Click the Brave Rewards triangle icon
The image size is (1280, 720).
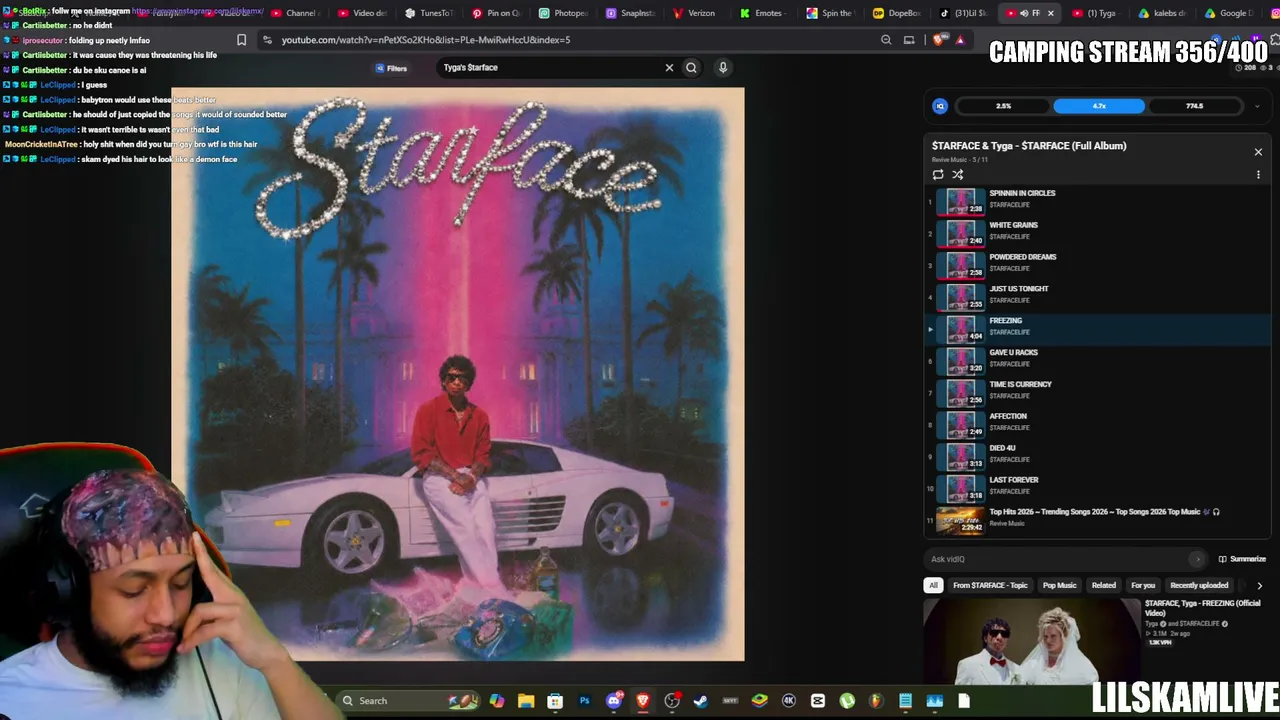[960, 40]
